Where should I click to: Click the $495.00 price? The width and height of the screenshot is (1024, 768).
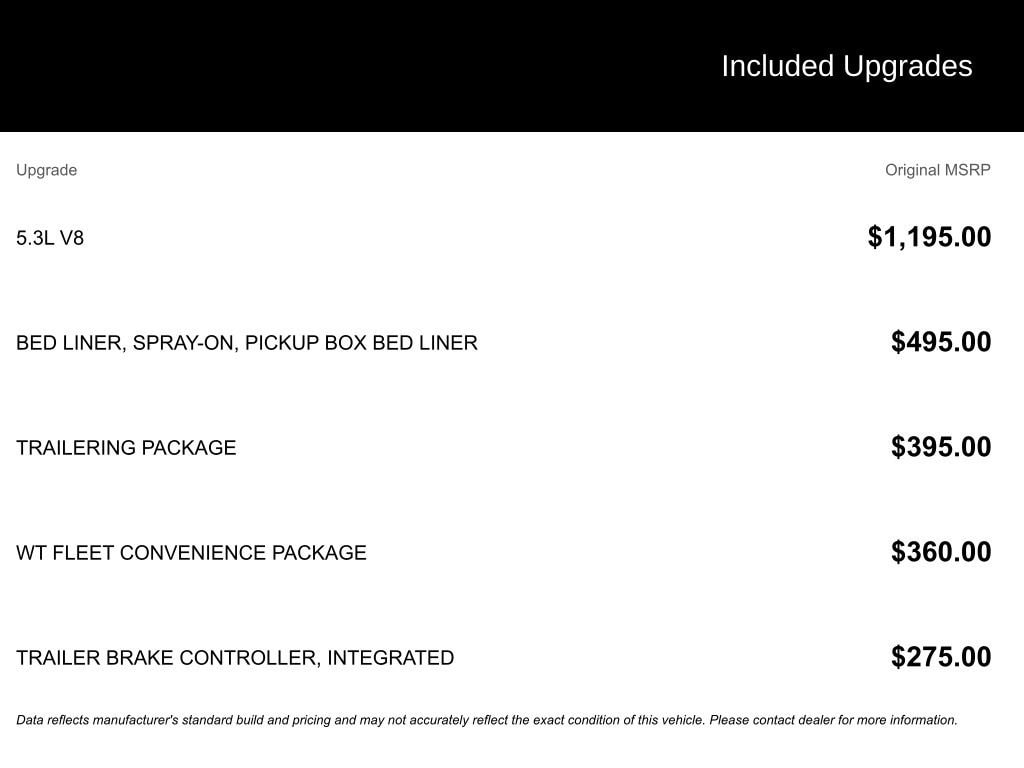(x=941, y=342)
